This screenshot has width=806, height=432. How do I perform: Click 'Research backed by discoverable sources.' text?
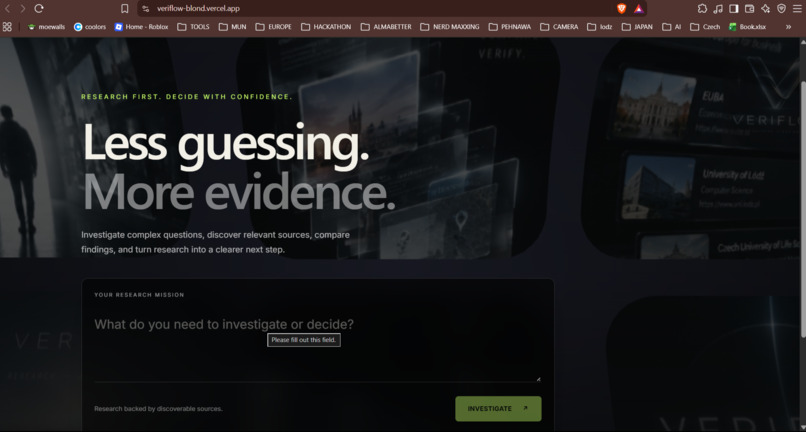[x=158, y=409]
